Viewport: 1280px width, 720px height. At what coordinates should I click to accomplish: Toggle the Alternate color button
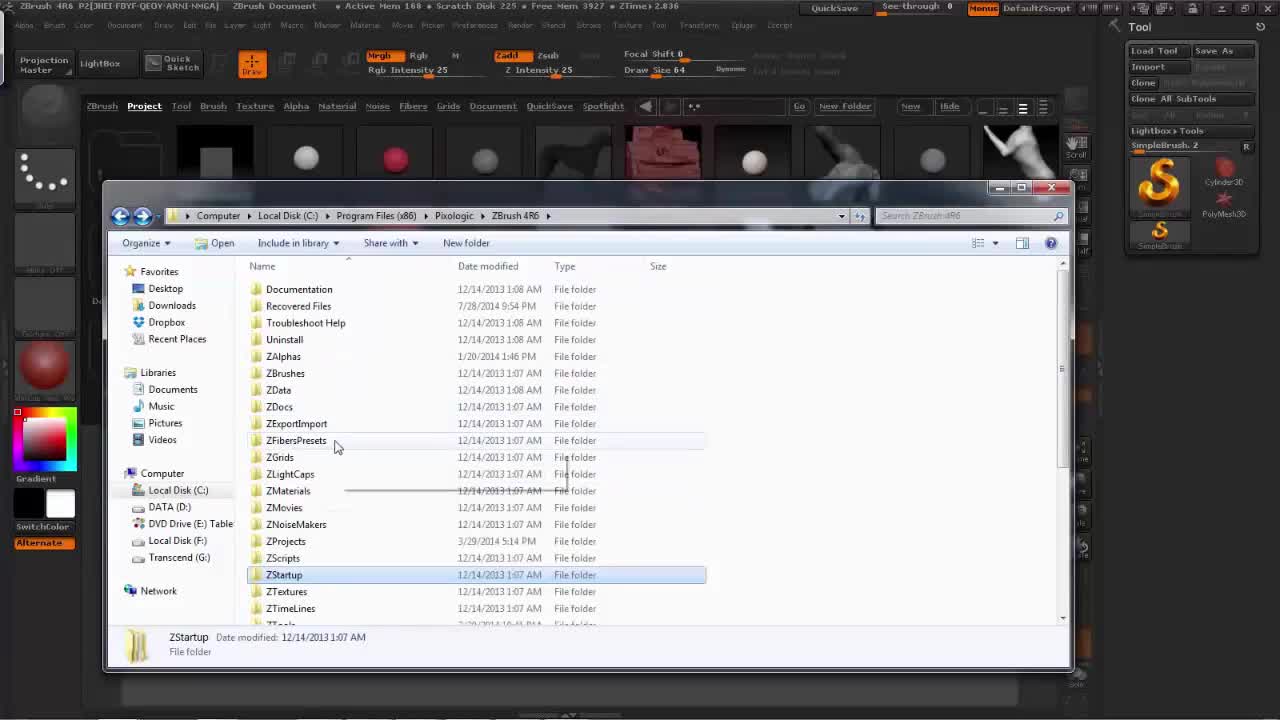44,543
